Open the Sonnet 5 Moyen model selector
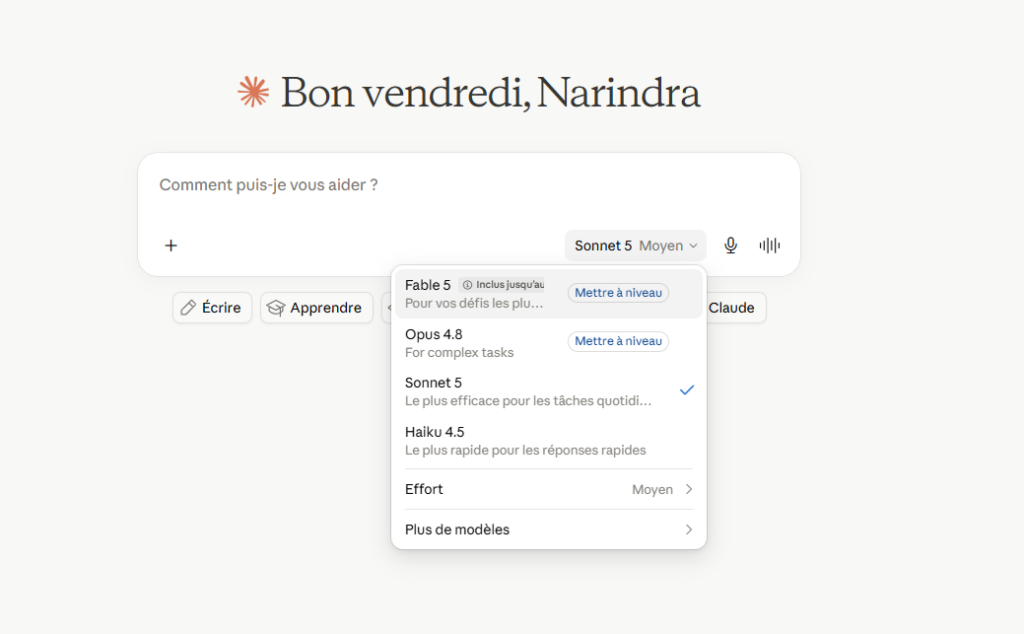This screenshot has width=1024, height=634. point(635,246)
